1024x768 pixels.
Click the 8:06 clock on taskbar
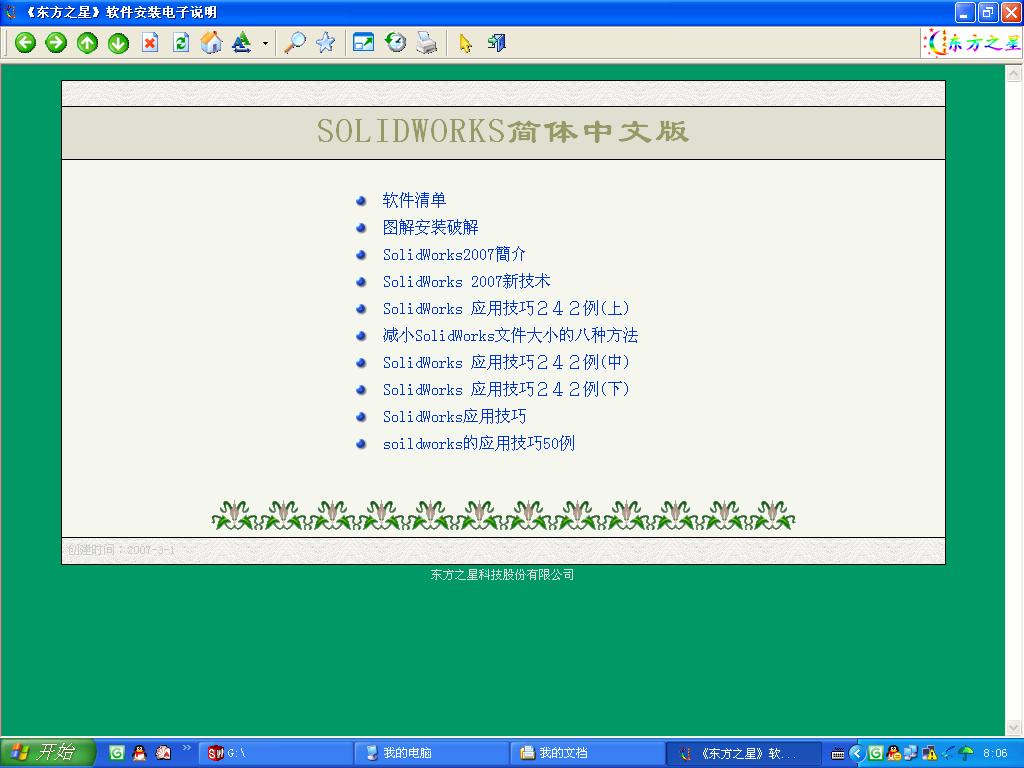(995, 753)
